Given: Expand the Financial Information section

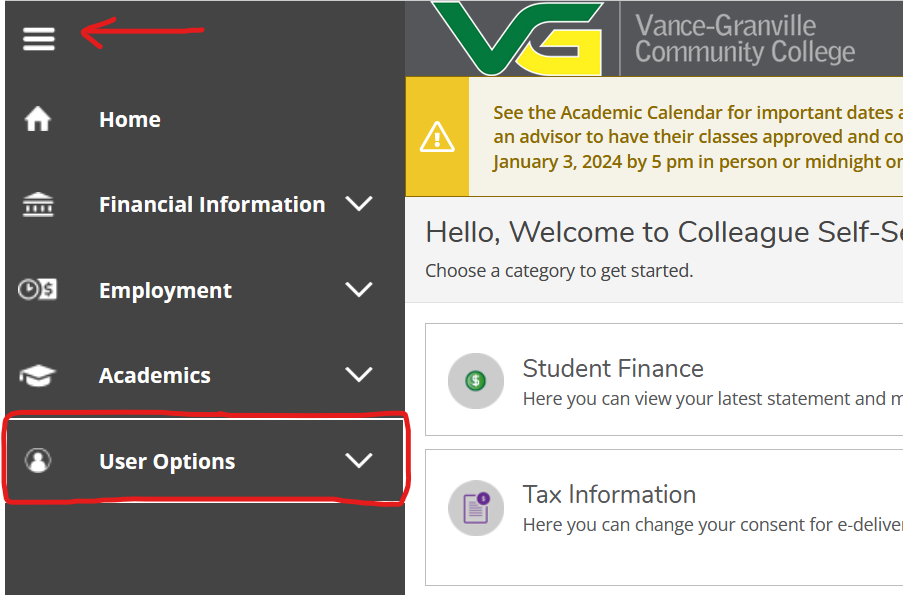Looking at the screenshot, I should 359,203.
